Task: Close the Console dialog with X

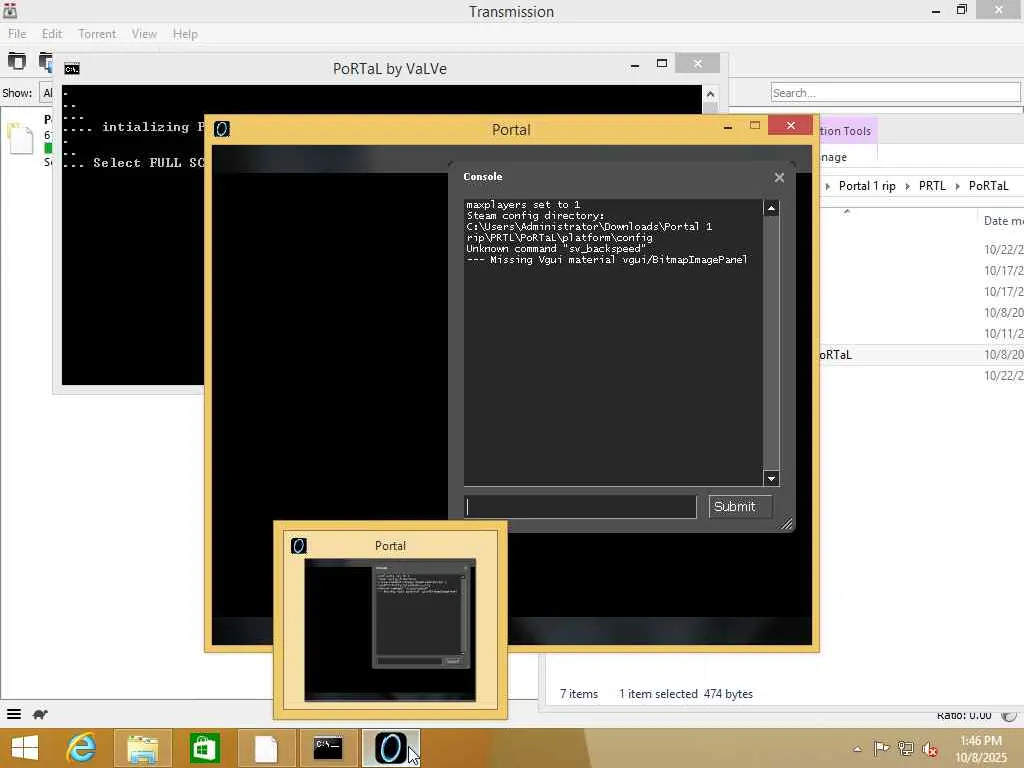Action: 779,177
